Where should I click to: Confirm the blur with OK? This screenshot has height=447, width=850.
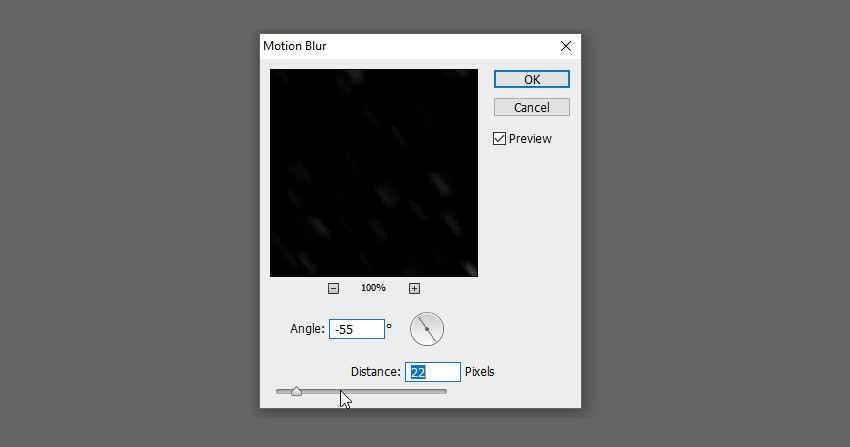pos(532,79)
